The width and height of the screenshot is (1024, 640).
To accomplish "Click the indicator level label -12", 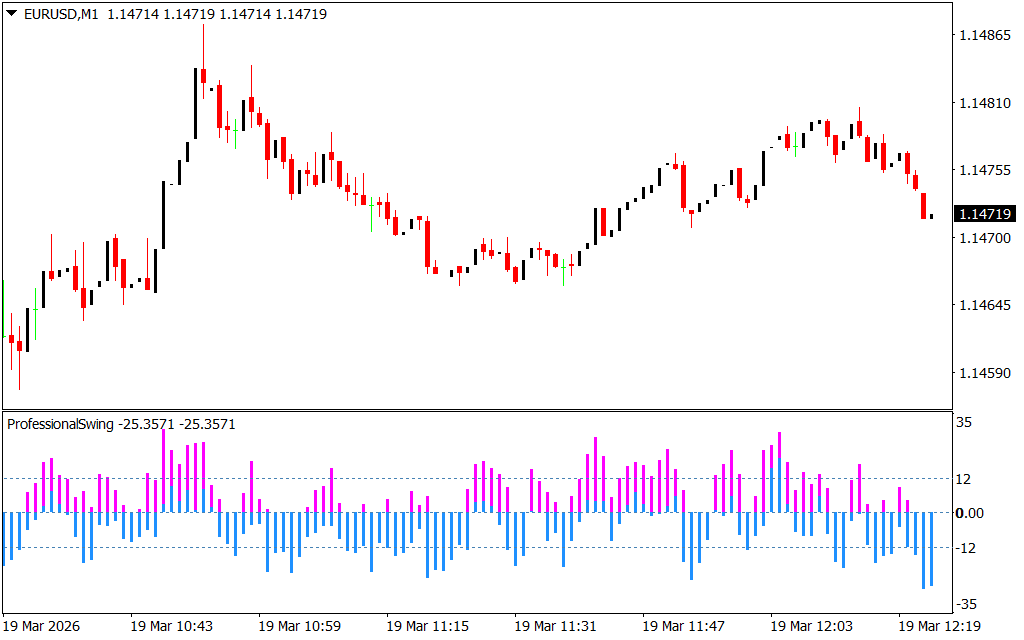I will (x=966, y=548).
